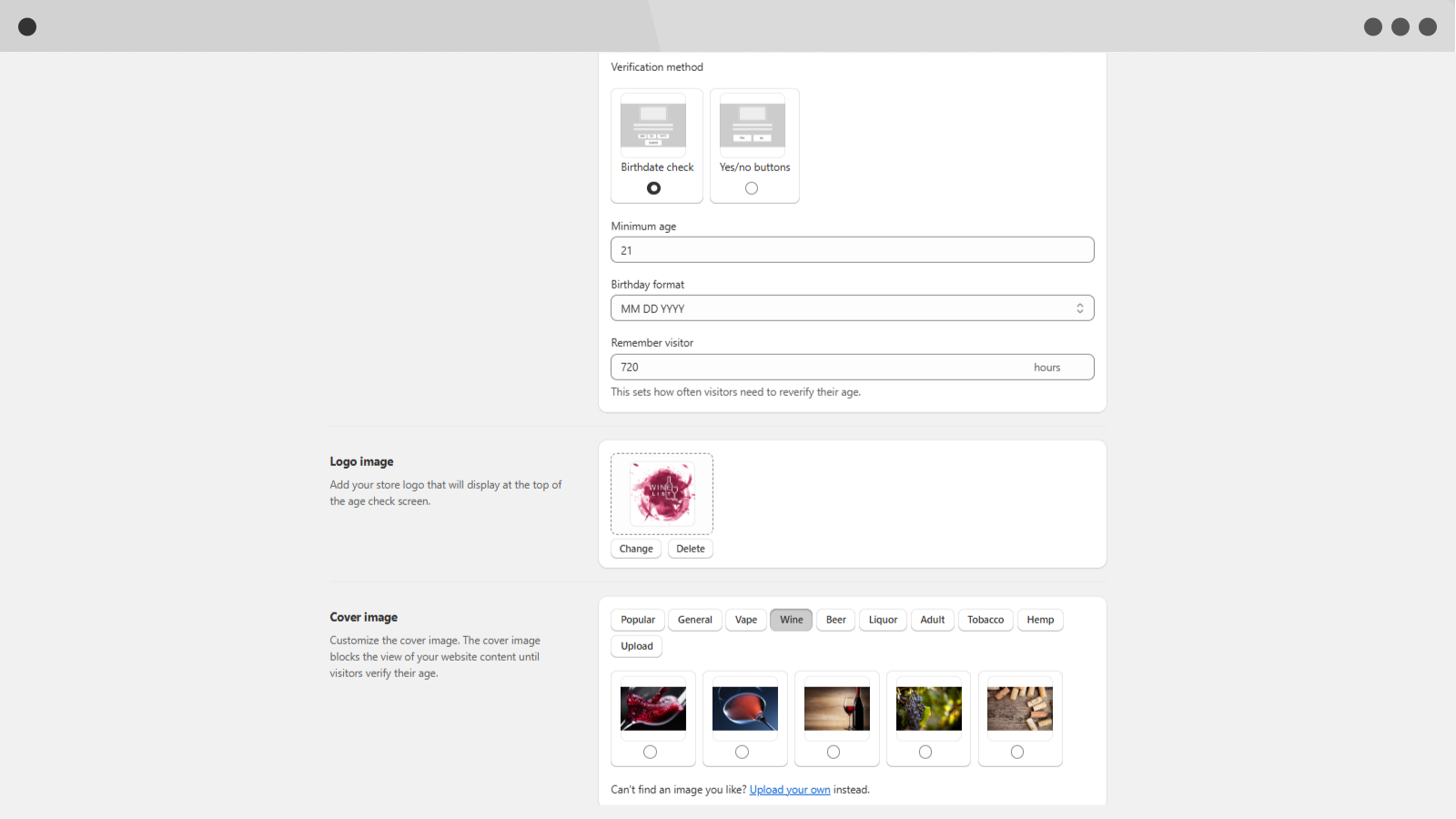The height and width of the screenshot is (819, 1456).
Task: Switch to the Tobacco cover tab
Action: click(x=986, y=620)
